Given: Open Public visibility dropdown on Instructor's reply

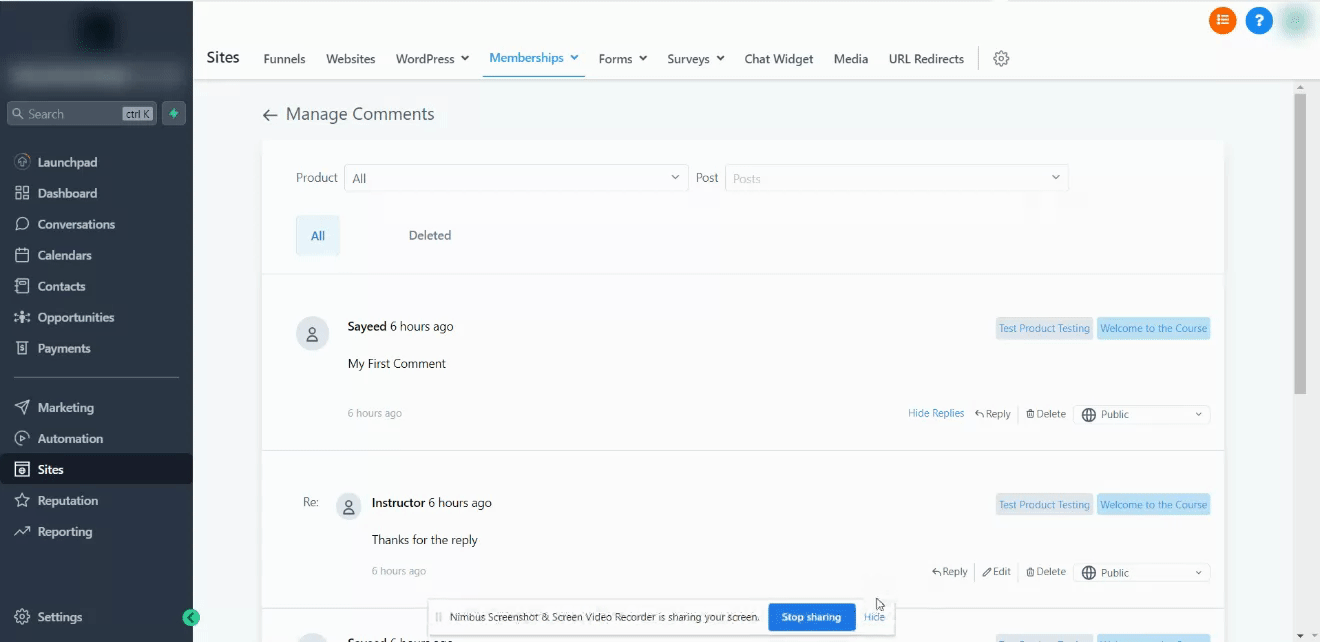Looking at the screenshot, I should click(x=1142, y=573).
